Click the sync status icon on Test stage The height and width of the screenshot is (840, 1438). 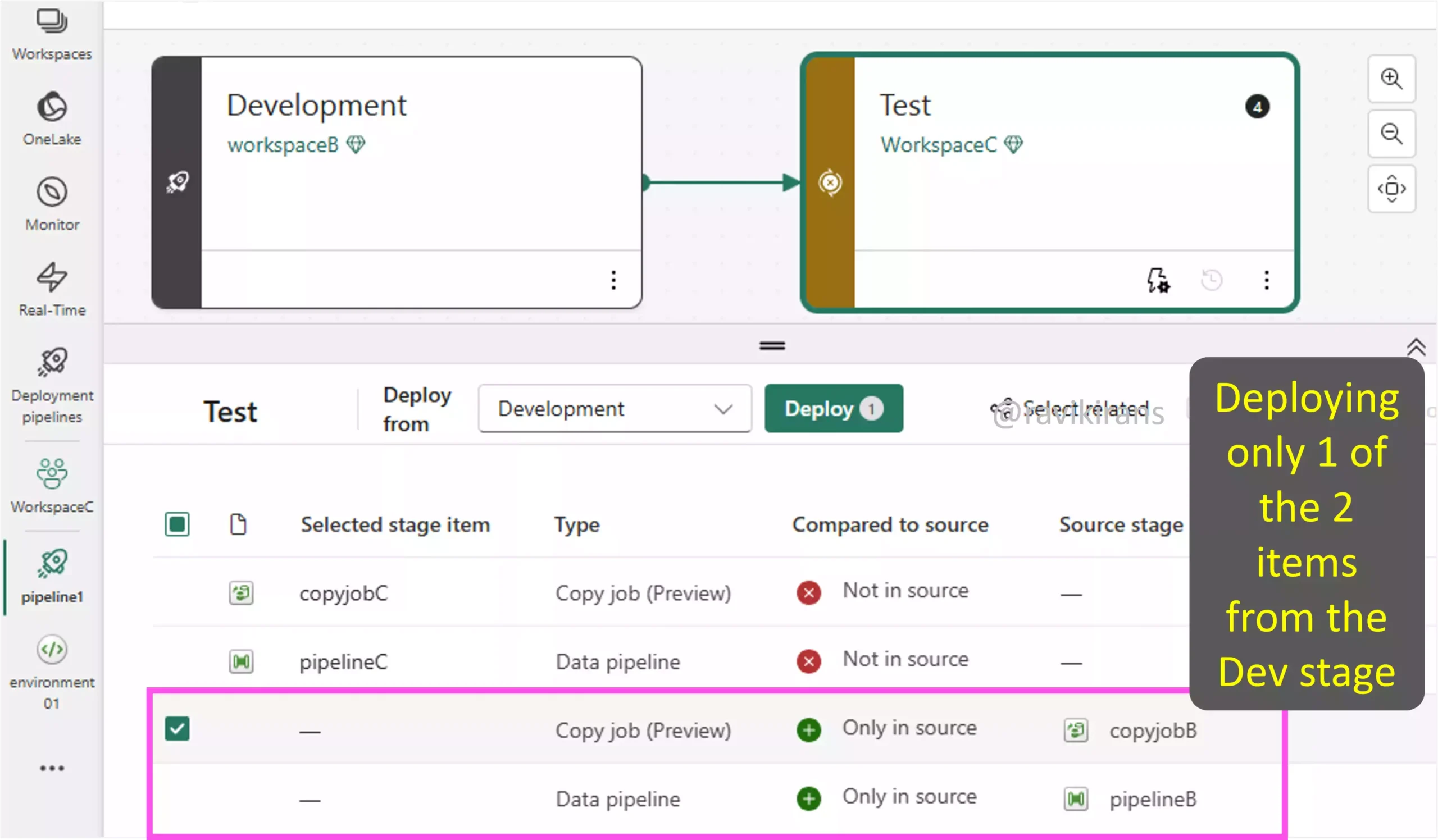(x=830, y=182)
